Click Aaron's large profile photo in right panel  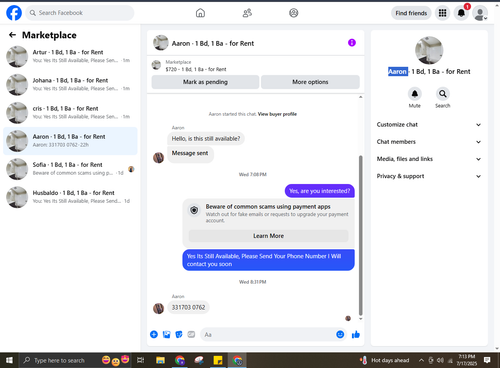coord(429,50)
